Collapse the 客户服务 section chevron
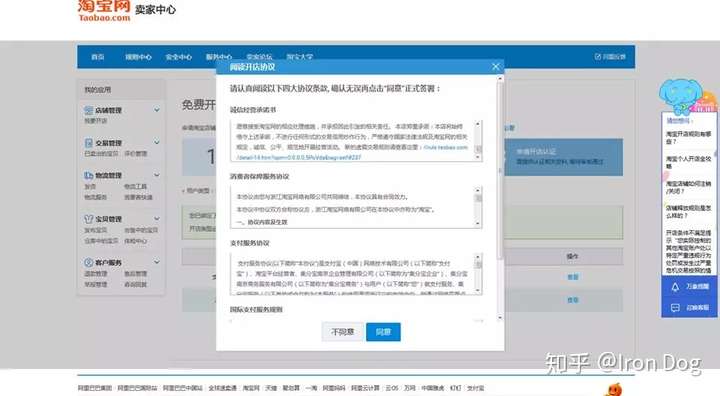 click(x=157, y=262)
